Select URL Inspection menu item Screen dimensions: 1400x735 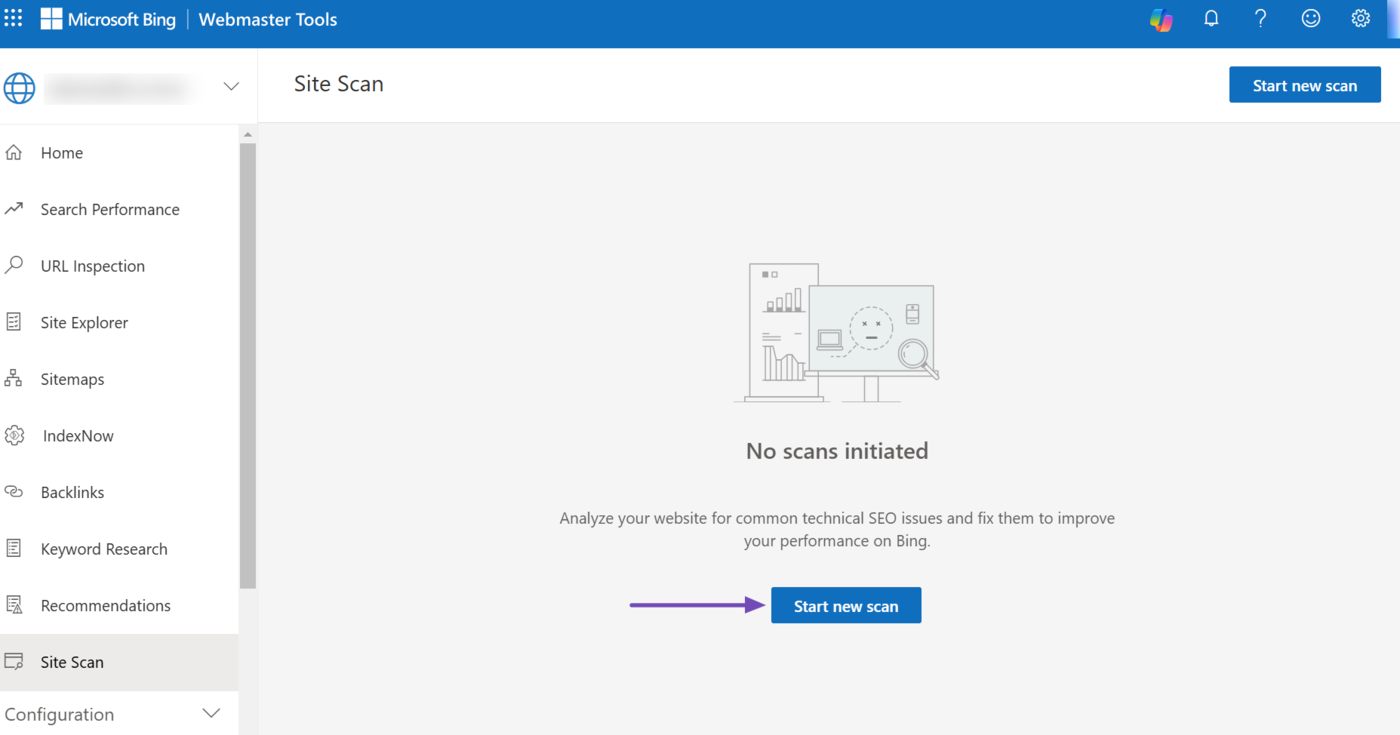pyautogui.click(x=93, y=266)
